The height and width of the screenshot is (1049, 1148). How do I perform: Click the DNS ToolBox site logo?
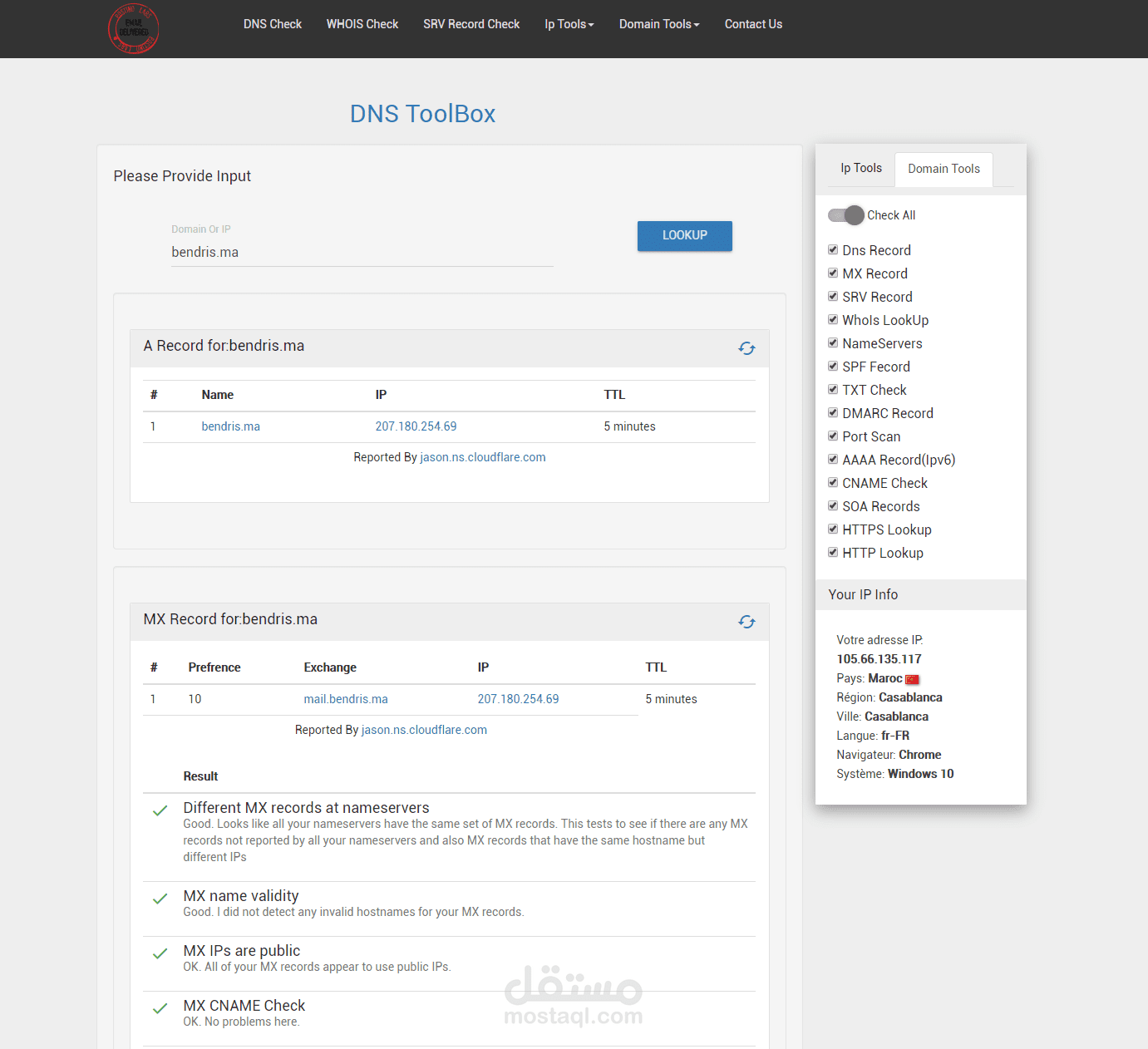tap(133, 28)
